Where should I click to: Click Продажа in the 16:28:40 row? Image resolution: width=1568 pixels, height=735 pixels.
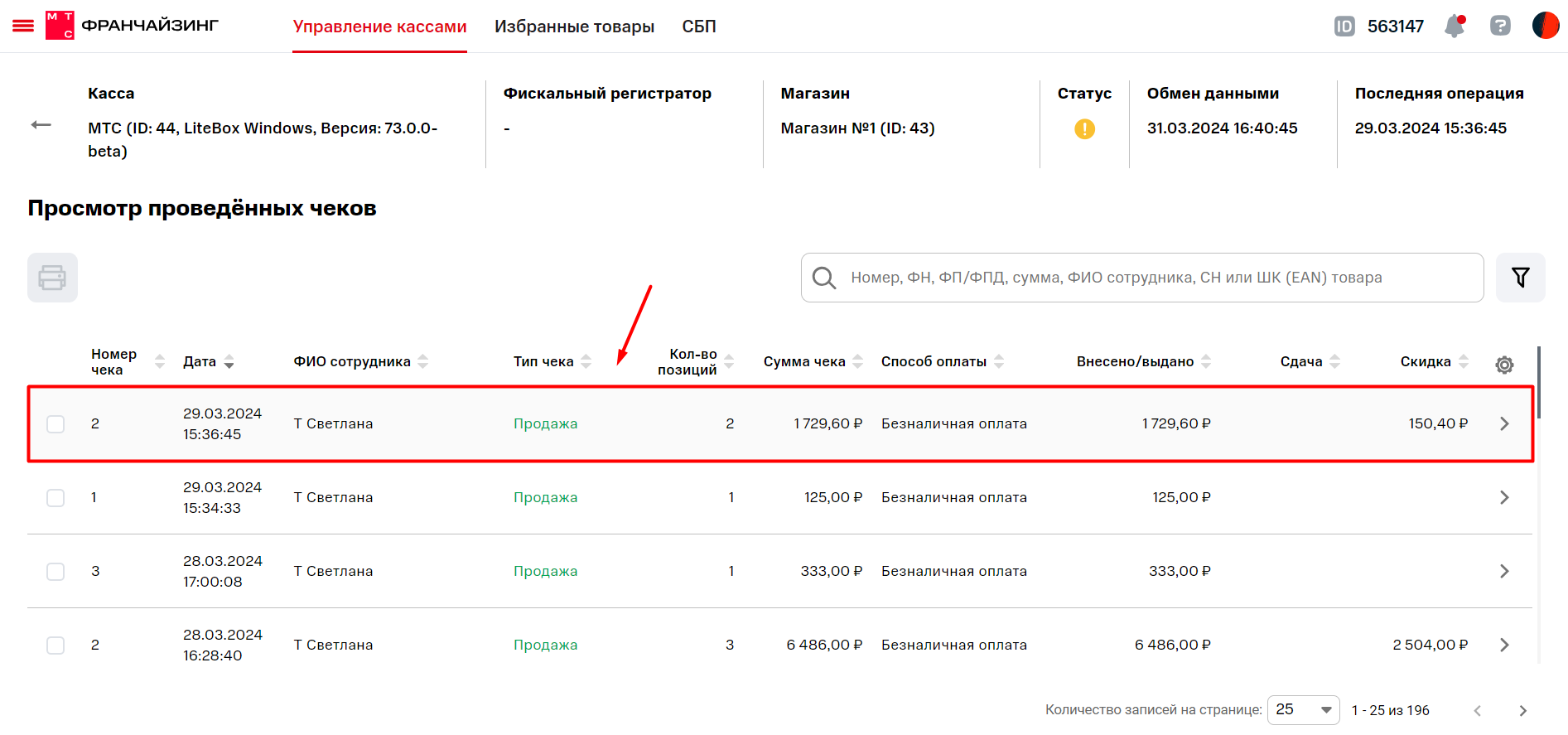pyautogui.click(x=545, y=645)
